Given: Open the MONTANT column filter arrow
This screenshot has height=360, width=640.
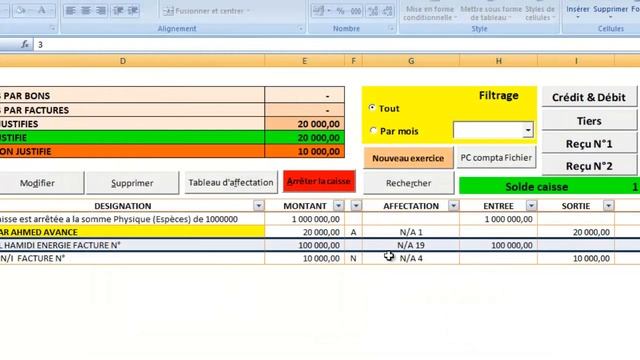Looking at the screenshot, I should click(x=338, y=206).
